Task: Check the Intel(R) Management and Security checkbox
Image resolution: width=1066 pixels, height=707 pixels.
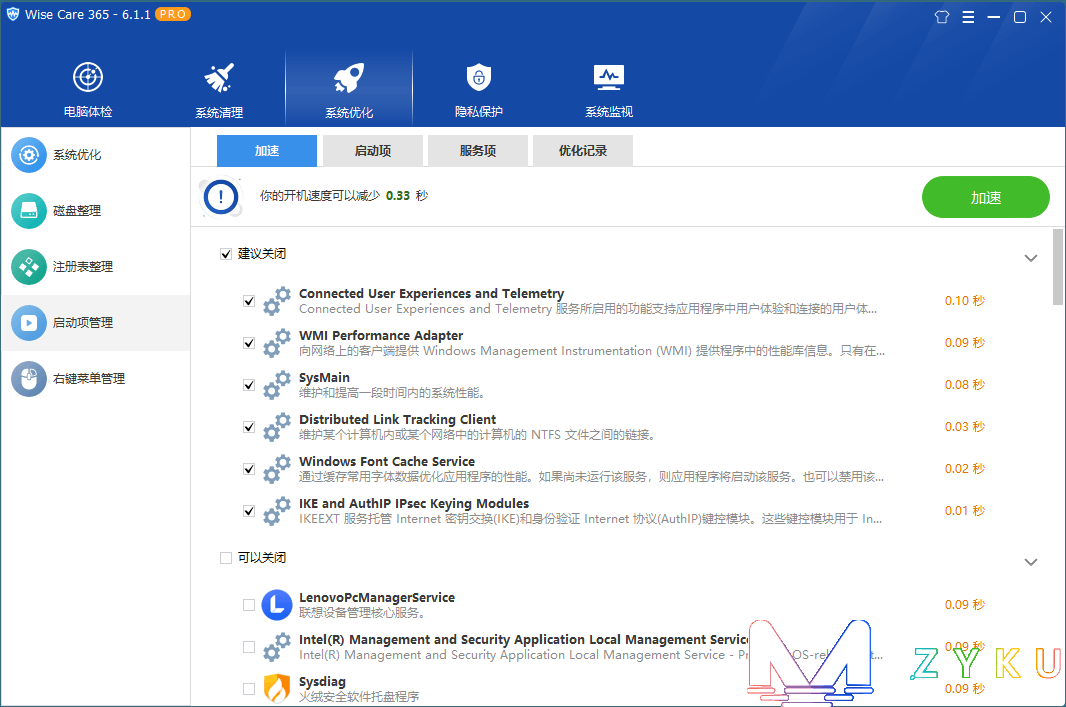Action: tap(249, 647)
